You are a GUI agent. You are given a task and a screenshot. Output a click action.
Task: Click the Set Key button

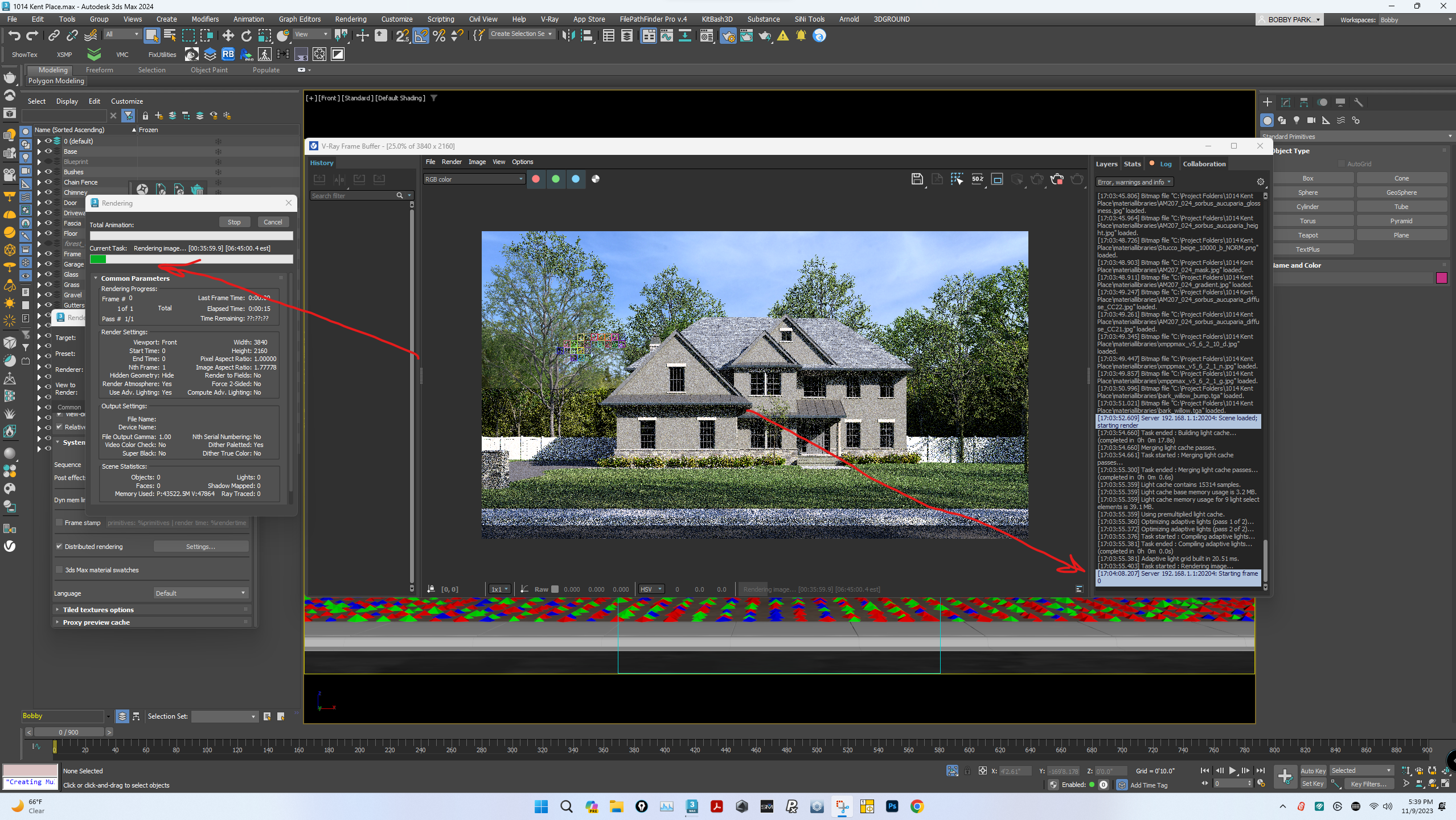pyautogui.click(x=1313, y=784)
